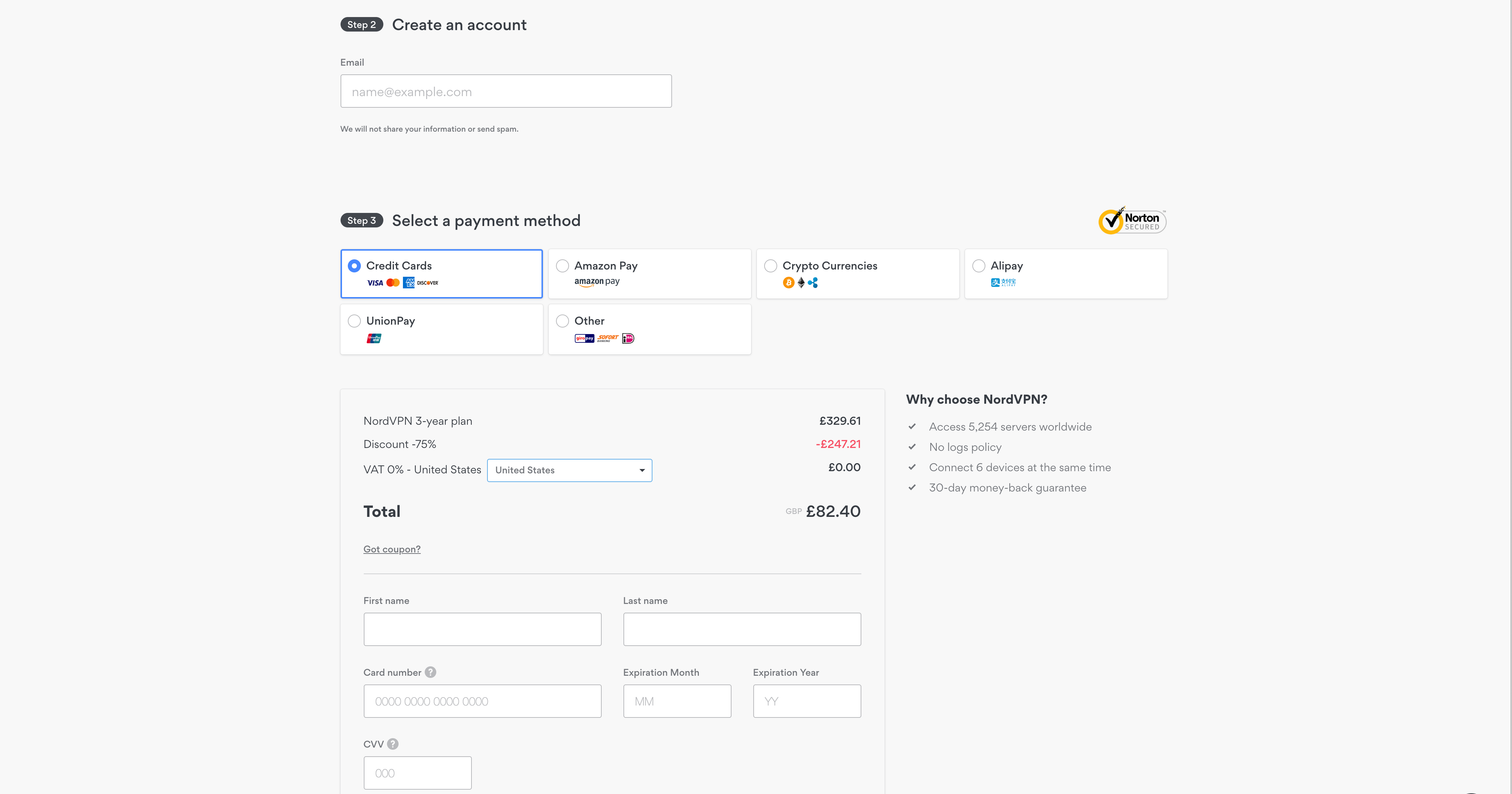
Task: Click the £82.40 total amount
Action: coord(833,511)
